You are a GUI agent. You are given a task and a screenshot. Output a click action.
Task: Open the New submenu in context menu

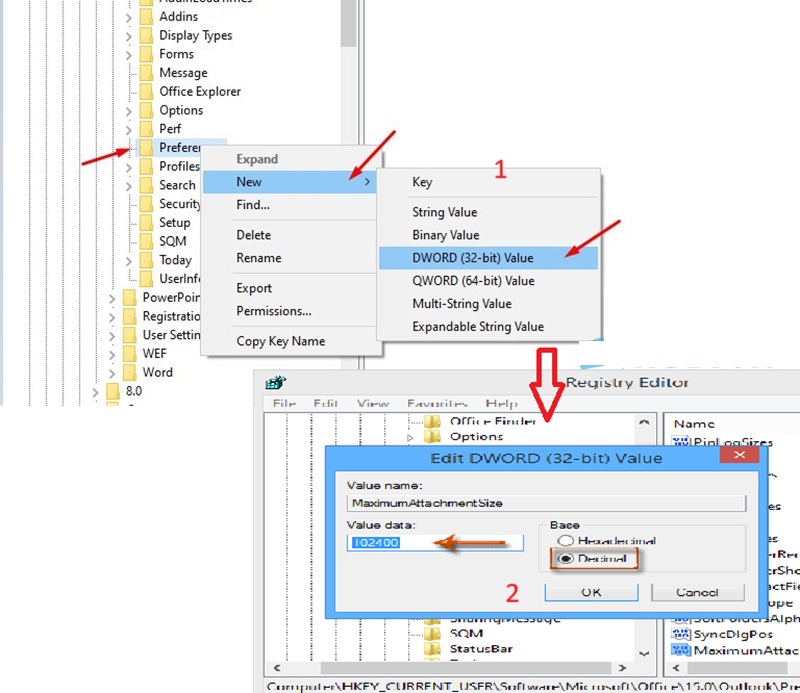290,182
